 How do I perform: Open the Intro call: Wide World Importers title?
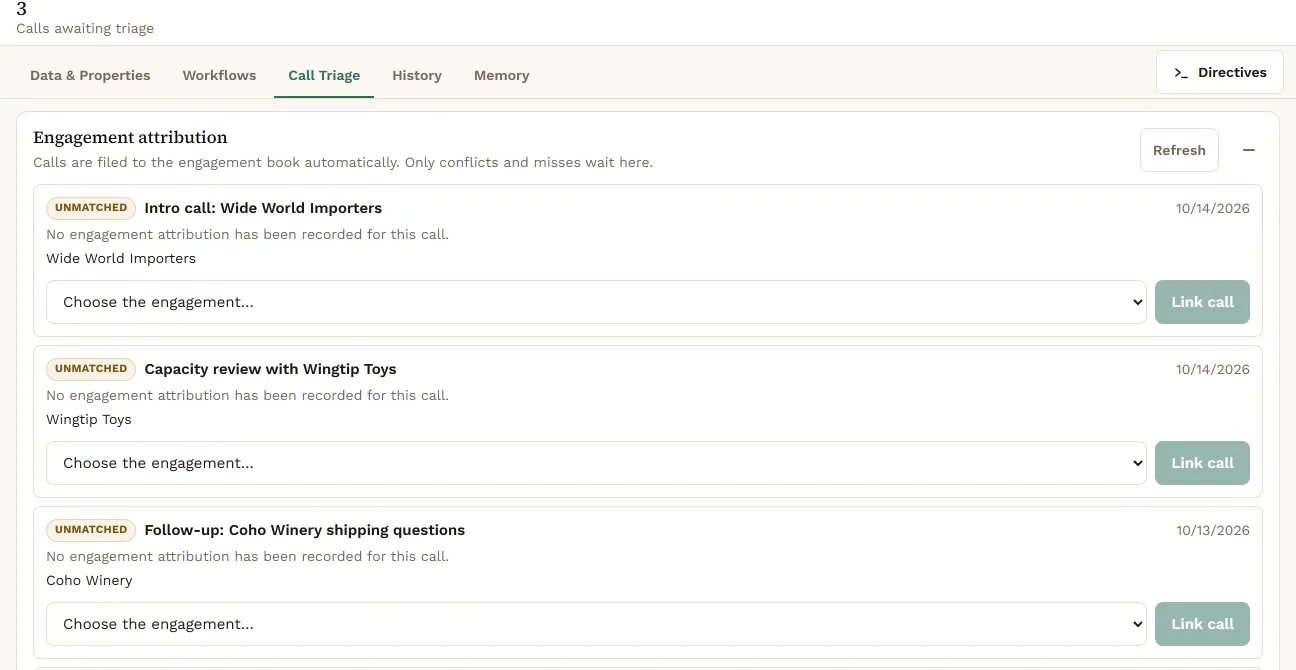tap(263, 208)
